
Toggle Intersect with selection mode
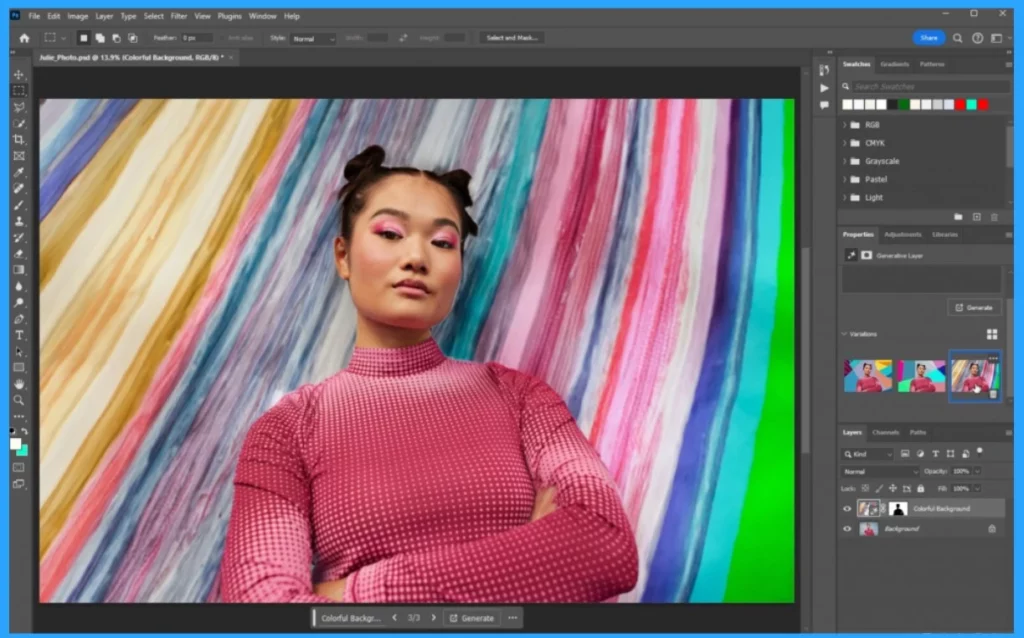(133, 38)
